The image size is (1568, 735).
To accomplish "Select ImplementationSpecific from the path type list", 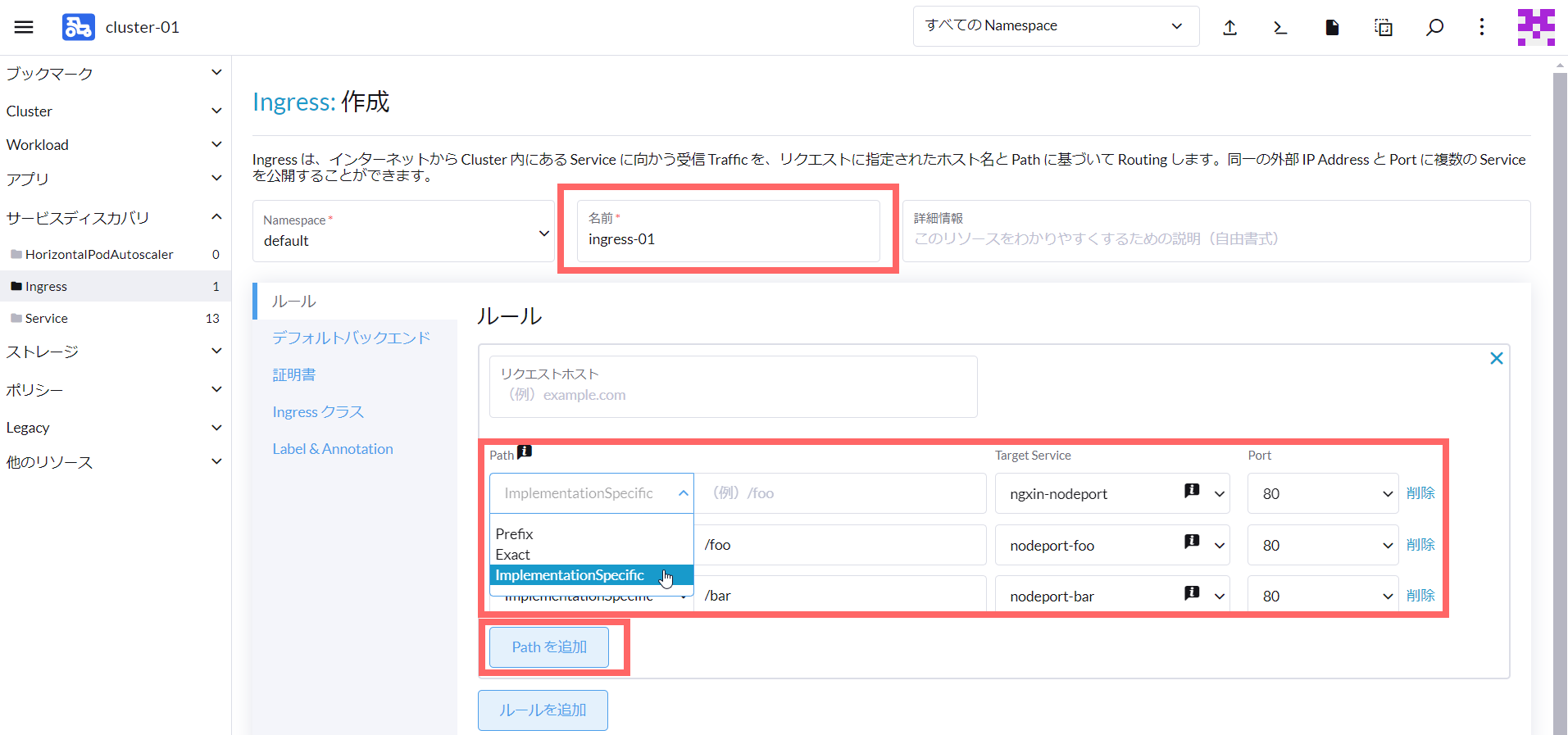I will [570, 575].
